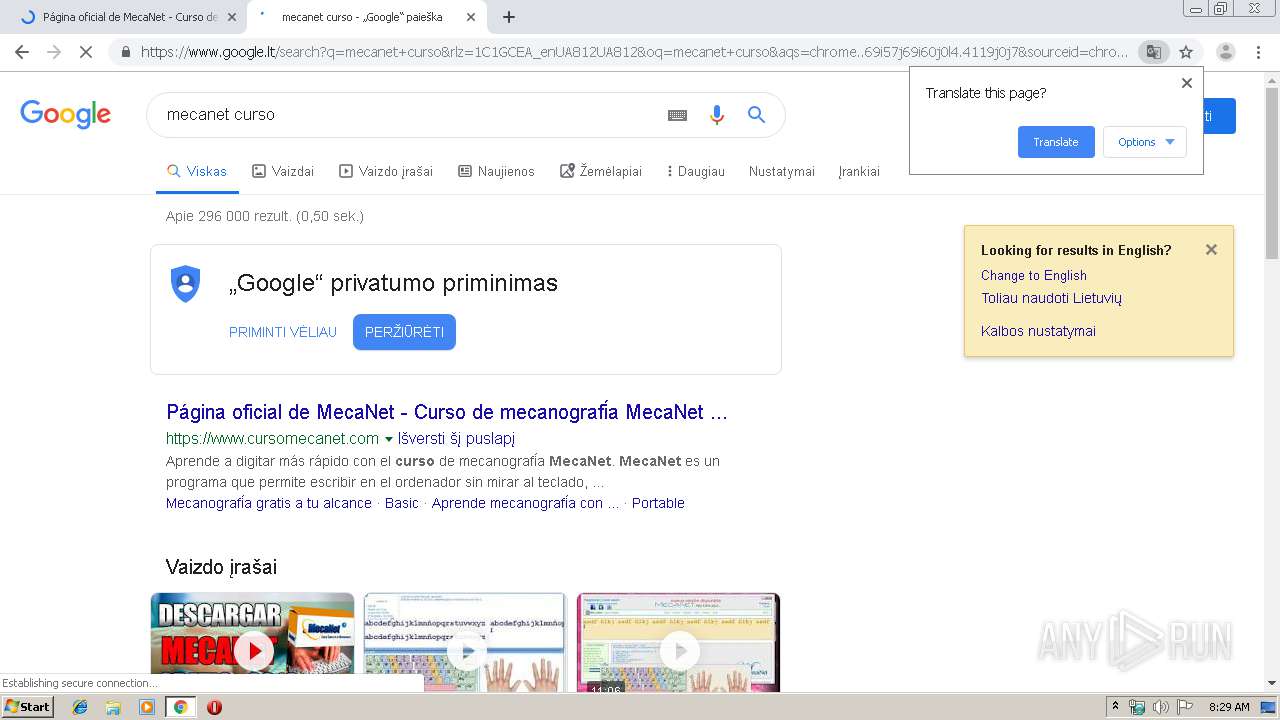Click the PERŽIŪRĖTI button
This screenshot has height=720, width=1280.
click(x=404, y=332)
